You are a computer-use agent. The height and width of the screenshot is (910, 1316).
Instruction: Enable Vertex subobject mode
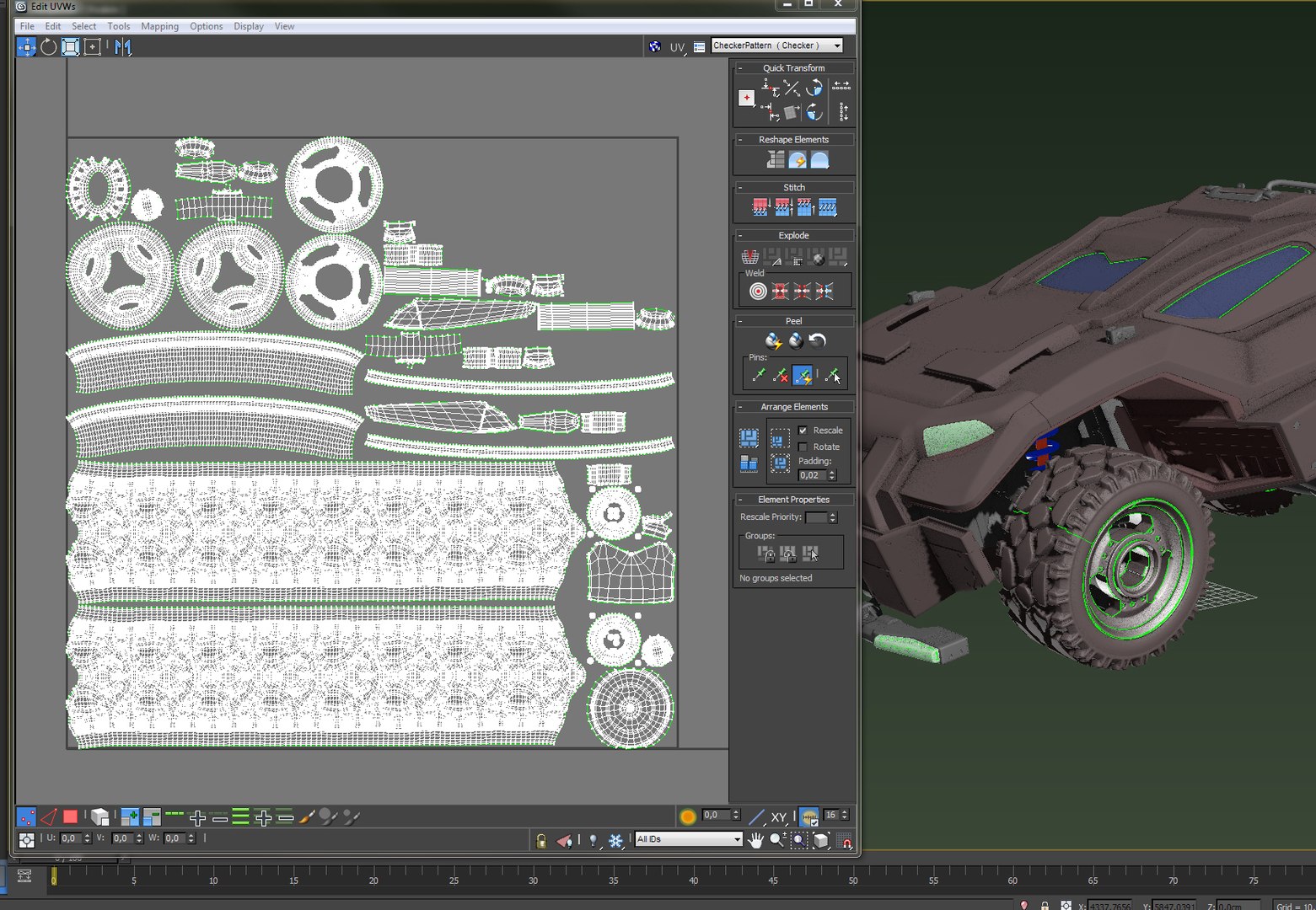tap(26, 816)
